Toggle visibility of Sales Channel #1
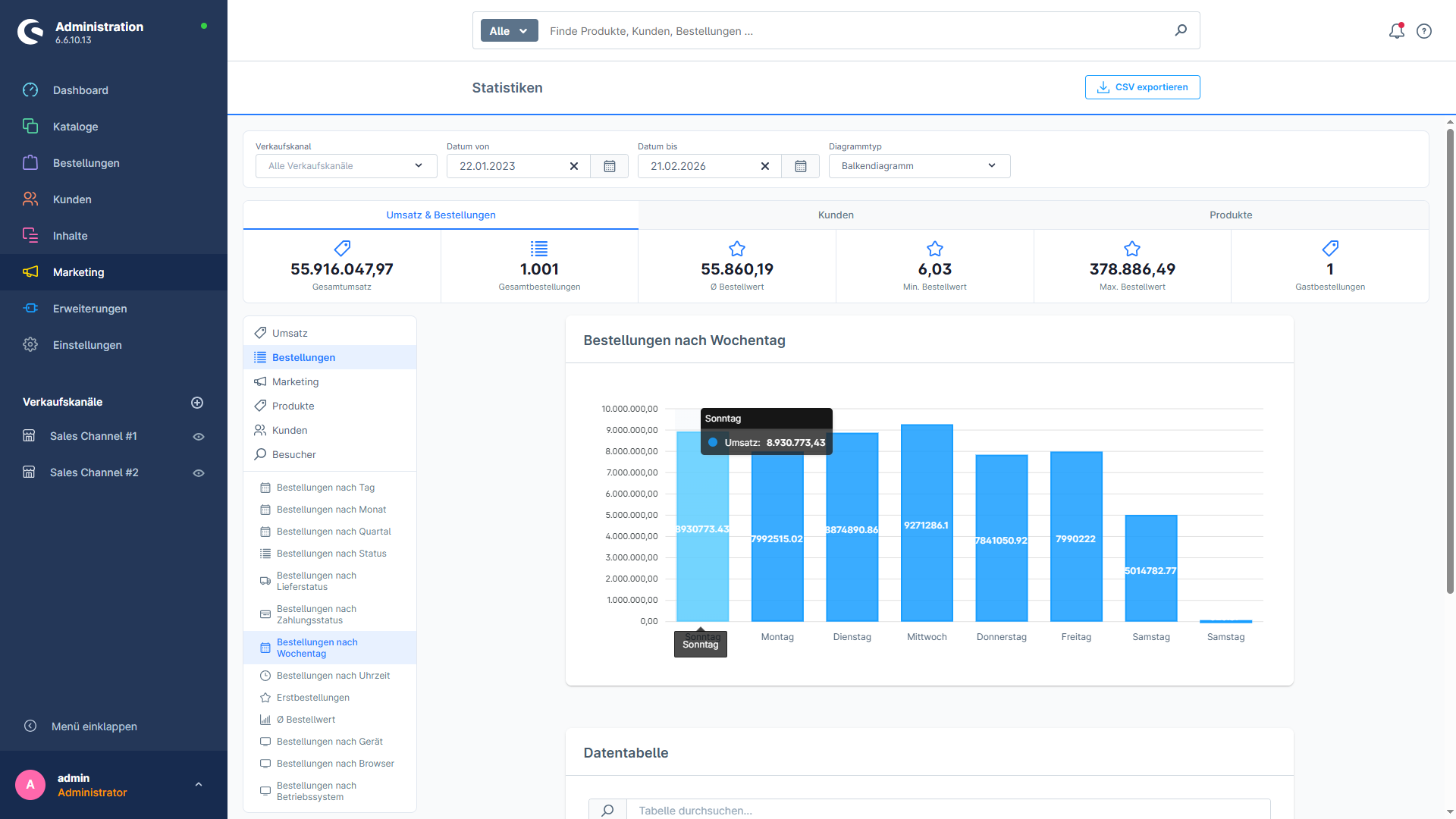Viewport: 1456px width, 819px height. tap(198, 436)
